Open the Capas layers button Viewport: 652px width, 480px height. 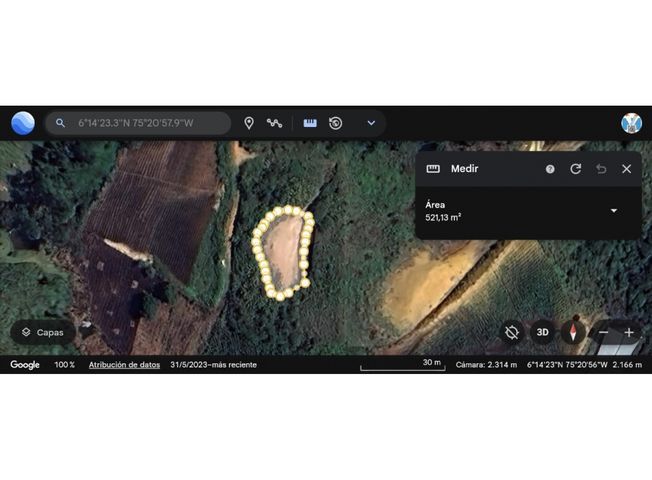coord(43,332)
